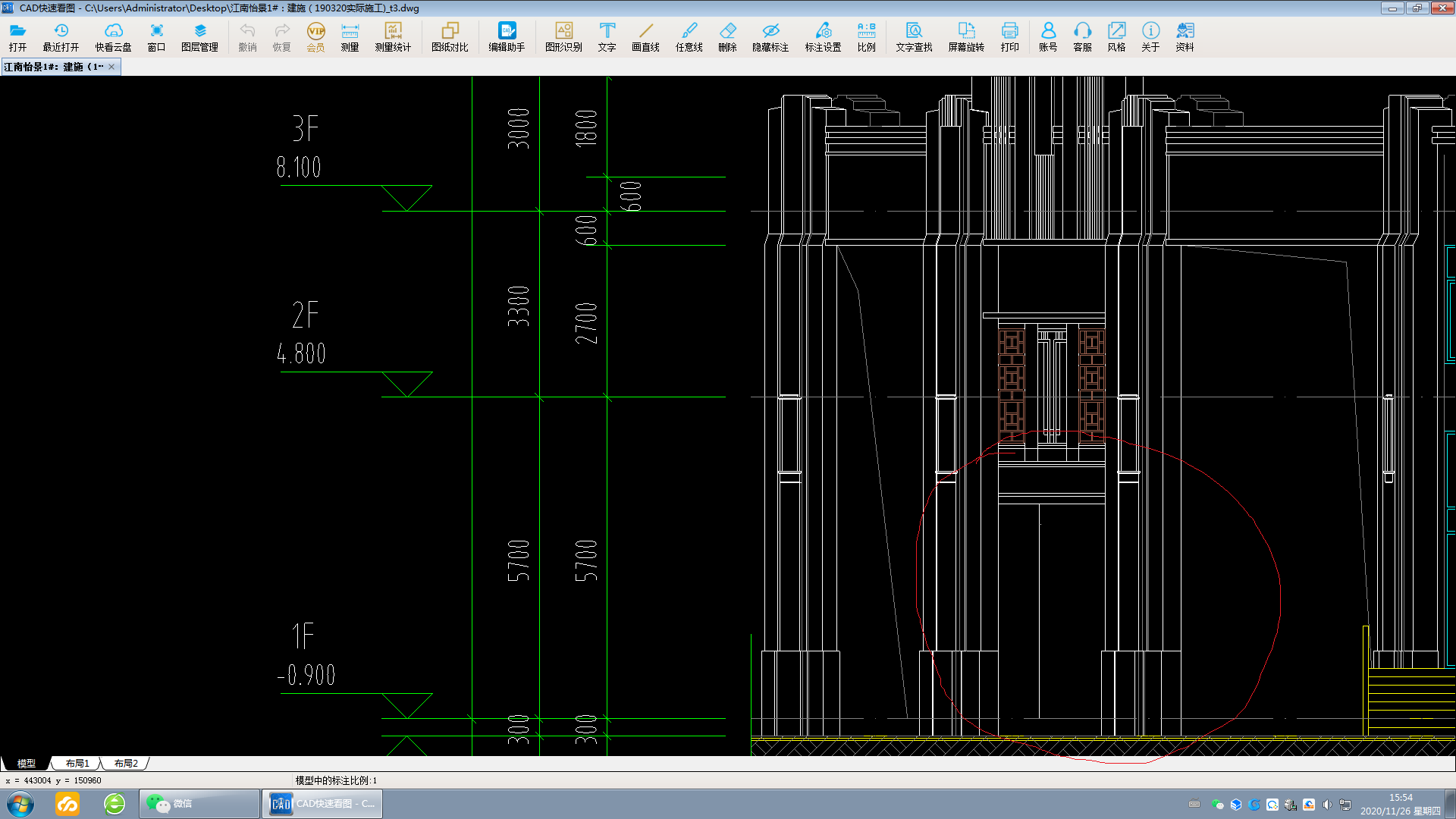
Task: Open the 账号 account panel
Action: click(x=1048, y=37)
